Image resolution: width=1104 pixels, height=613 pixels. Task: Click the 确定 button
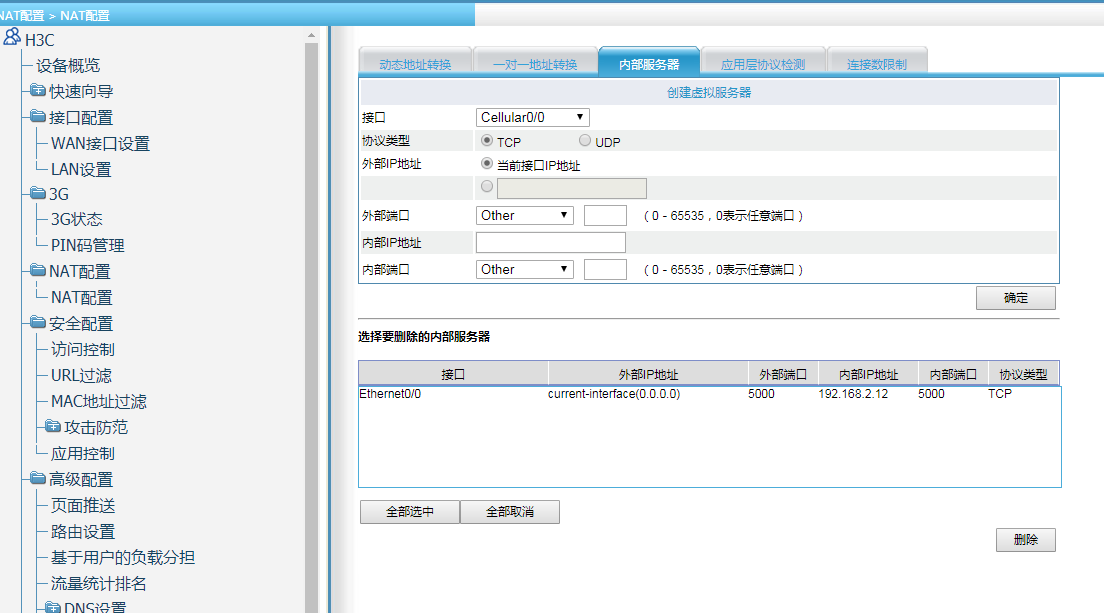tap(1015, 298)
